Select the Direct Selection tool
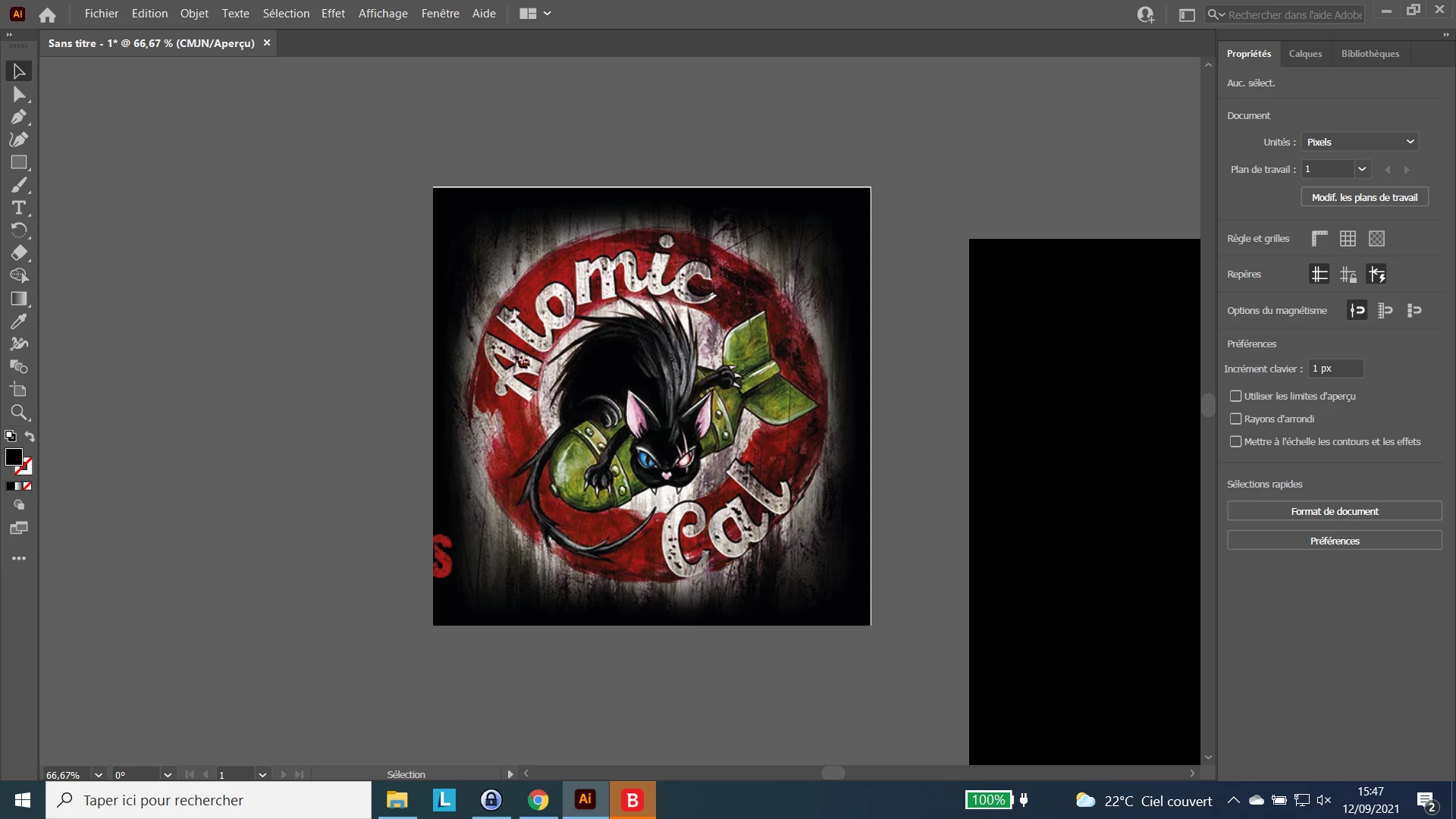This screenshot has width=1456, height=819. [x=19, y=94]
